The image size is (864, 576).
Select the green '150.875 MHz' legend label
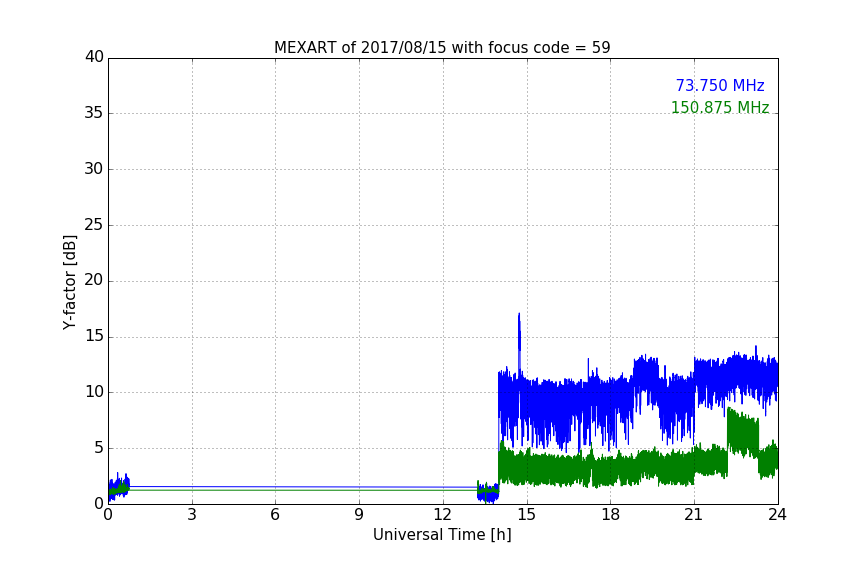click(x=720, y=107)
